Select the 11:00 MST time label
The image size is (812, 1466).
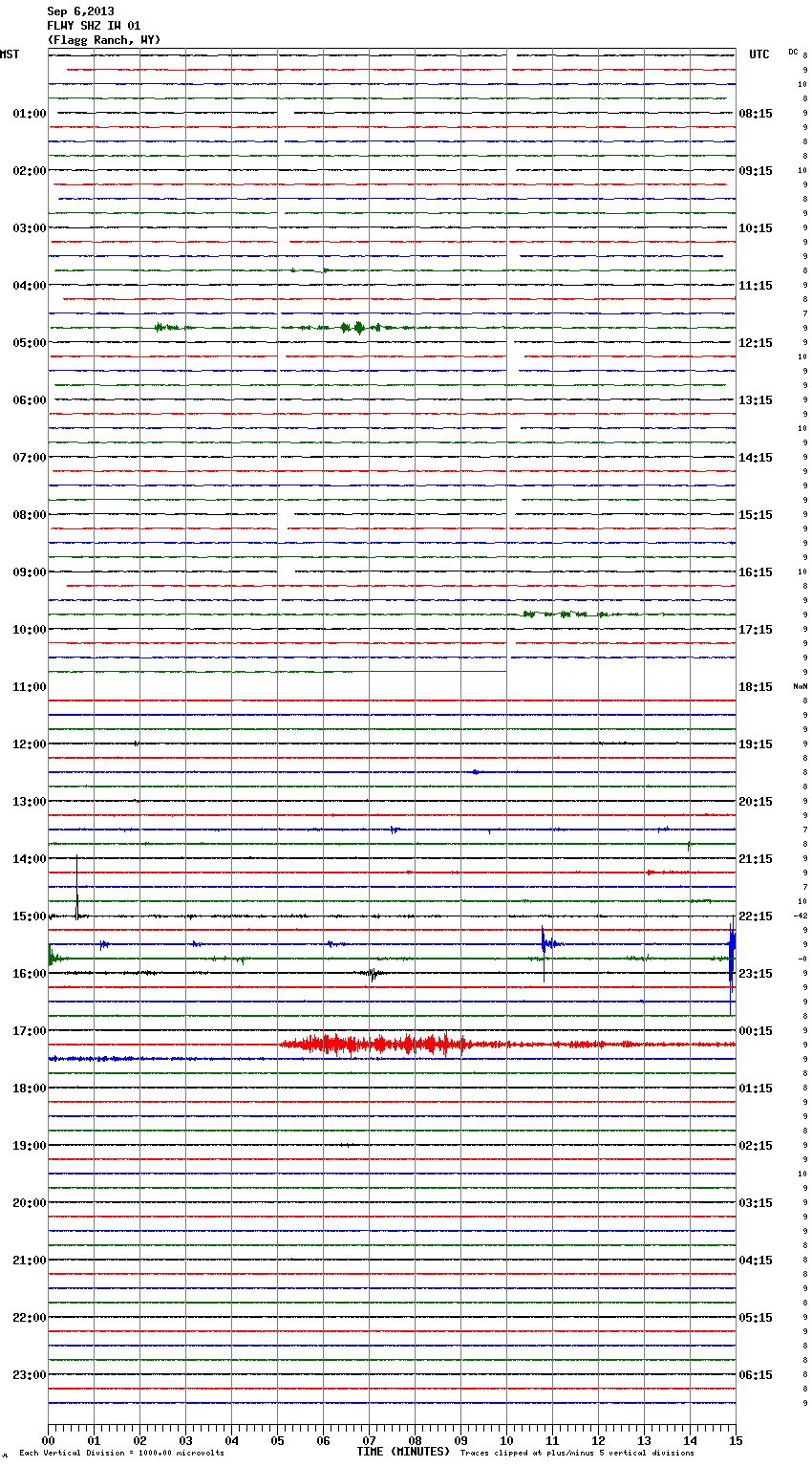pos(30,687)
